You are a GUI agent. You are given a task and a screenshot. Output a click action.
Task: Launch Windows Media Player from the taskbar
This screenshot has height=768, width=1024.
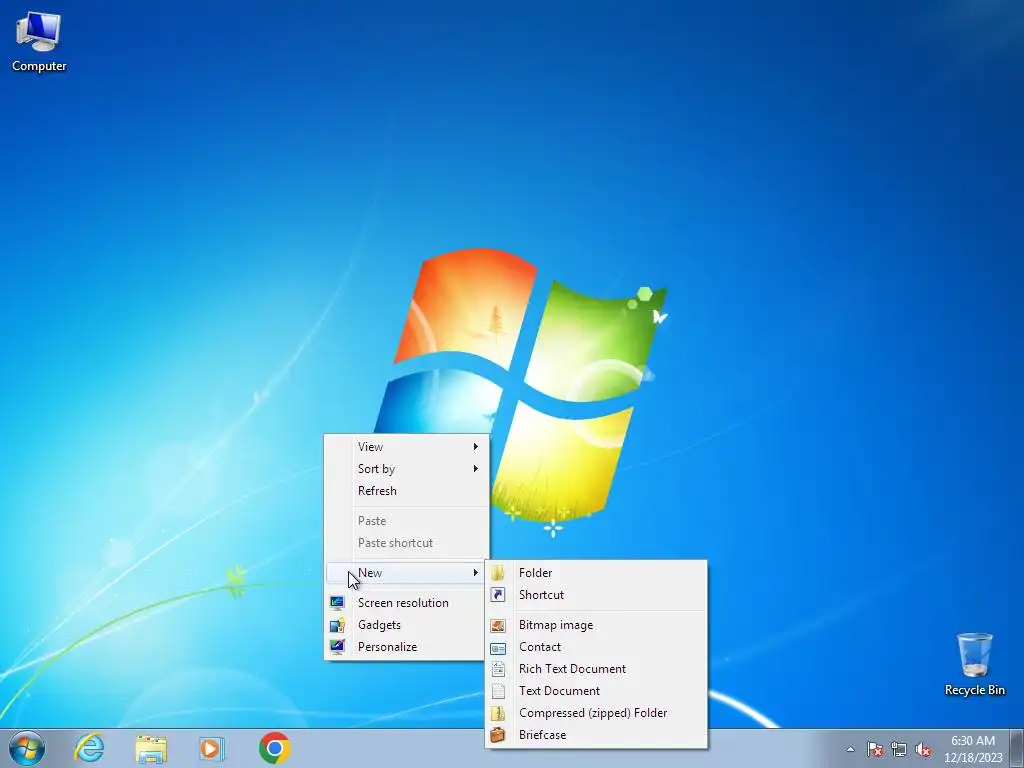click(212, 748)
